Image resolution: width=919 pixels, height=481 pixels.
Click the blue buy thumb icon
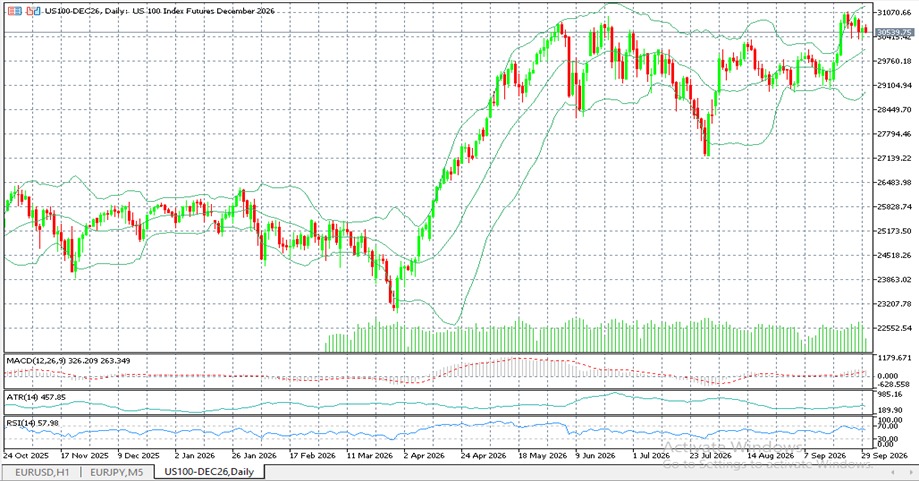[x=37, y=11]
